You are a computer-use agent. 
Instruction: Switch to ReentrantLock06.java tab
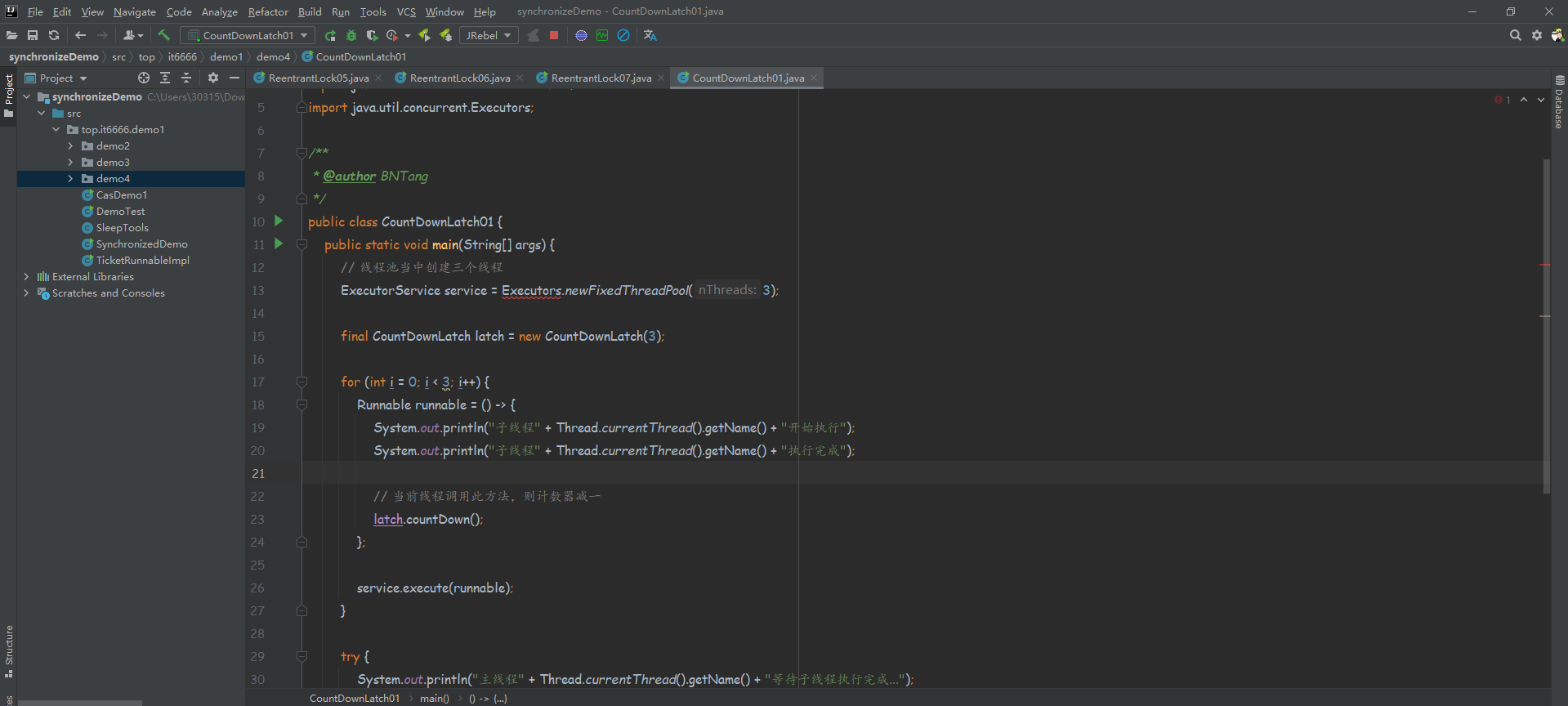(459, 78)
